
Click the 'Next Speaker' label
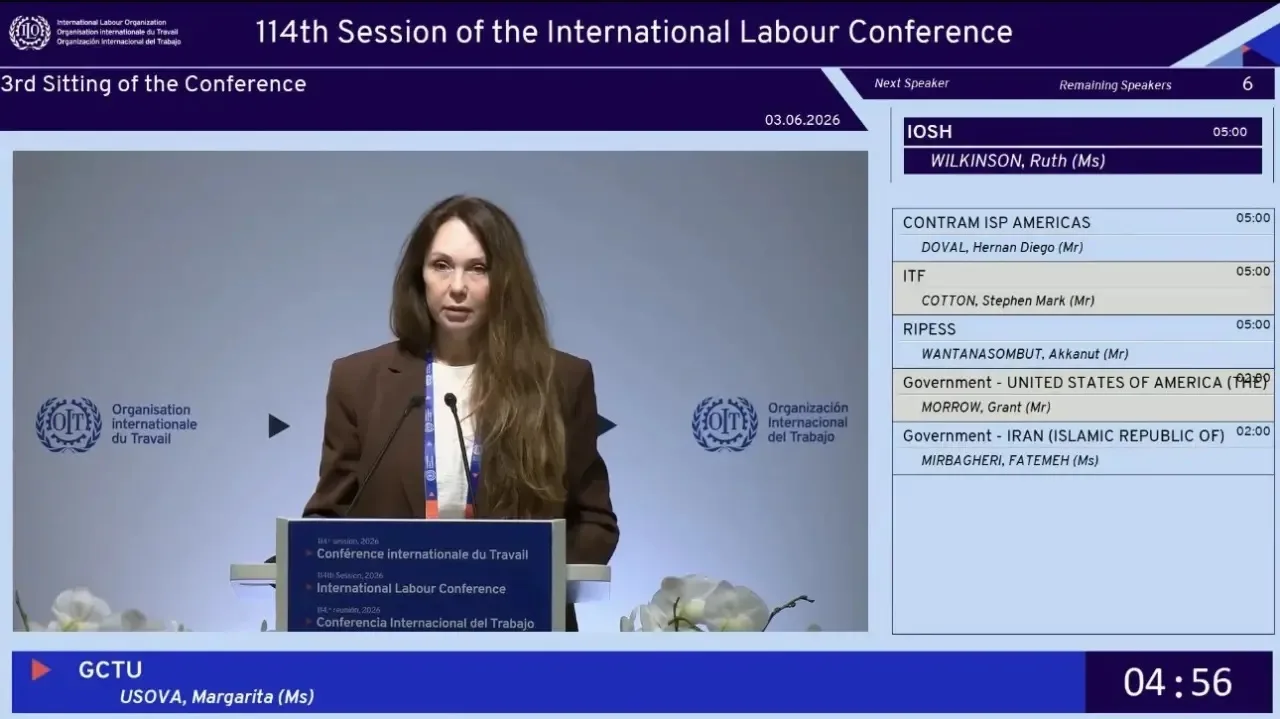912,84
